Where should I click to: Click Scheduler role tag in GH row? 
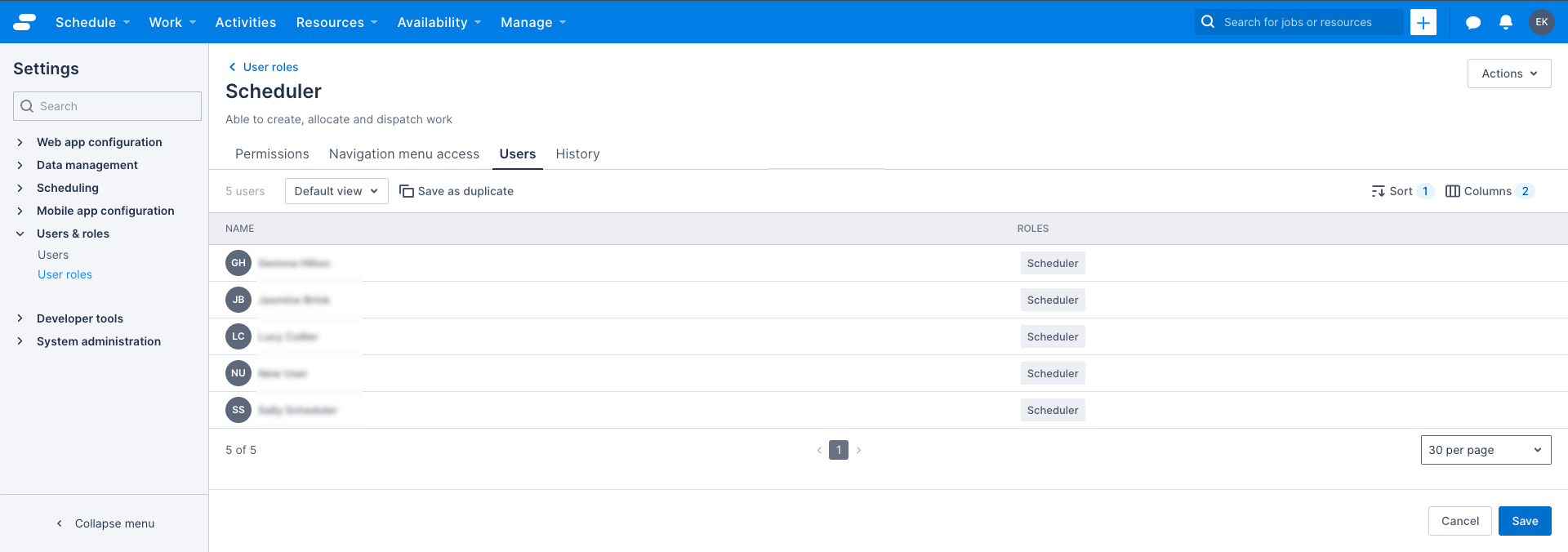pyautogui.click(x=1053, y=263)
